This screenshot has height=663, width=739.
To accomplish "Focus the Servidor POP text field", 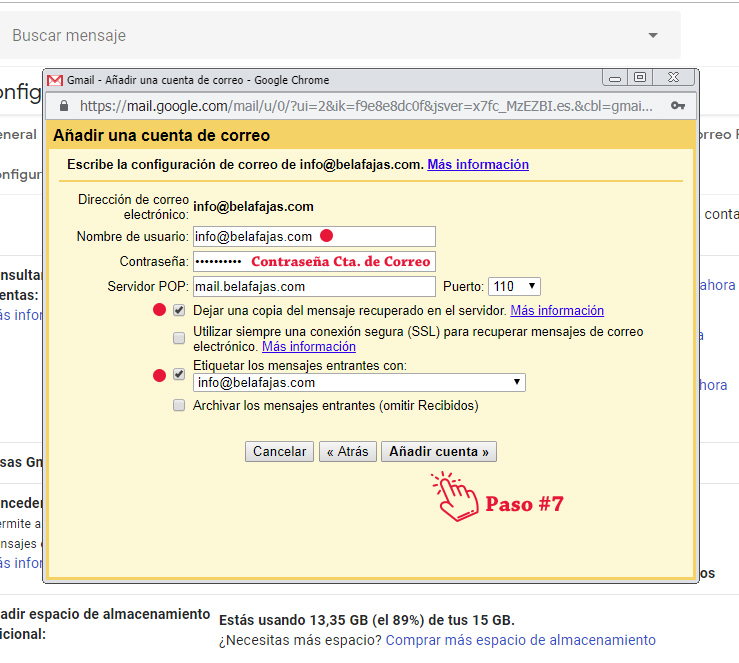I will click(314, 287).
